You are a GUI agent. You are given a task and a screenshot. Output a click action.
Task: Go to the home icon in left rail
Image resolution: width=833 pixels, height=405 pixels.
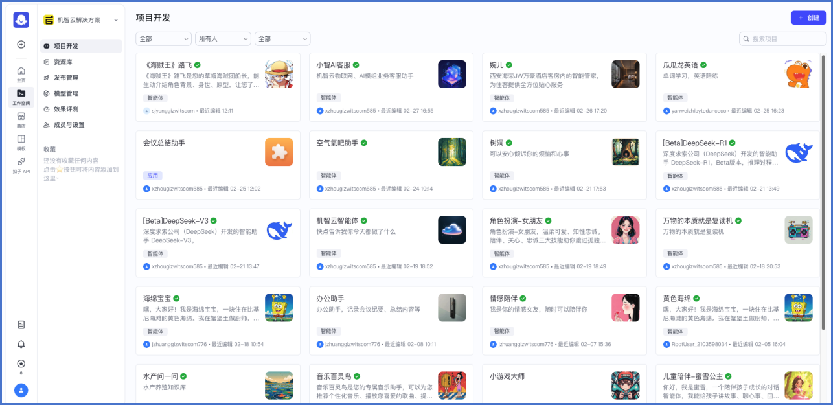pos(21,70)
